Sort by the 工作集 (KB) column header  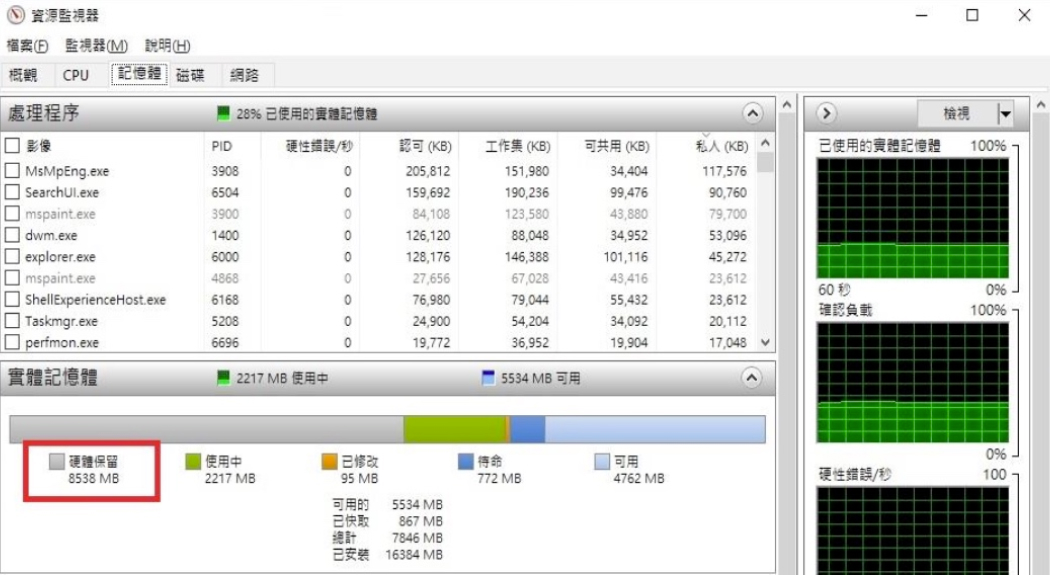coord(518,146)
